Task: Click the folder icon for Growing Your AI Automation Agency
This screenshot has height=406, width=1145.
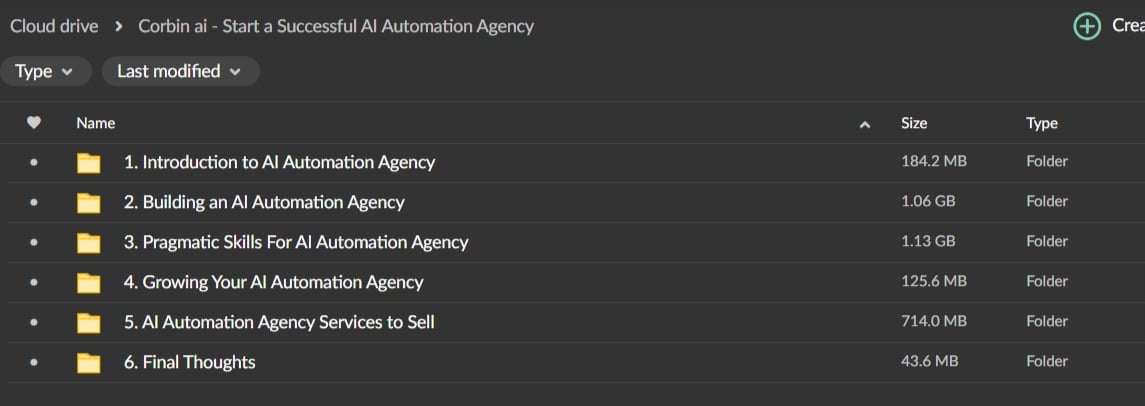Action: [x=89, y=283]
